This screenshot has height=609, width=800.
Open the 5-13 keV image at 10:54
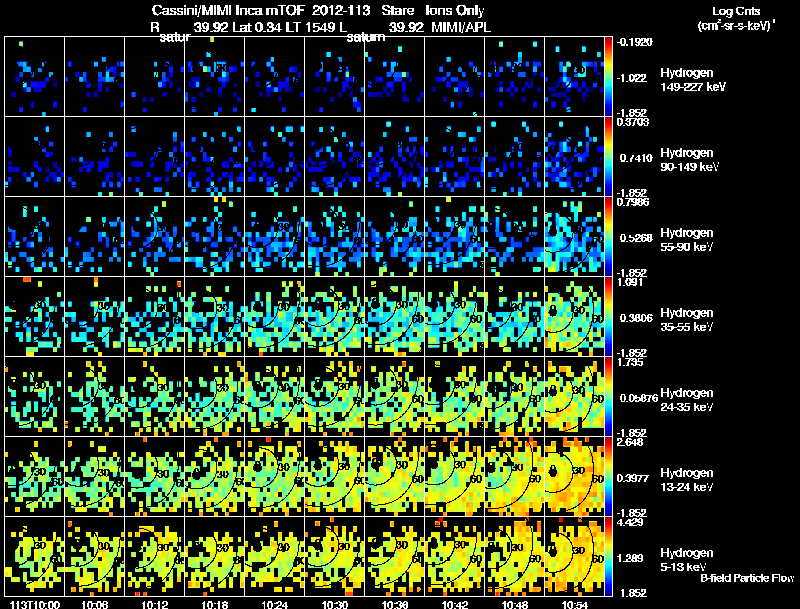click(574, 556)
